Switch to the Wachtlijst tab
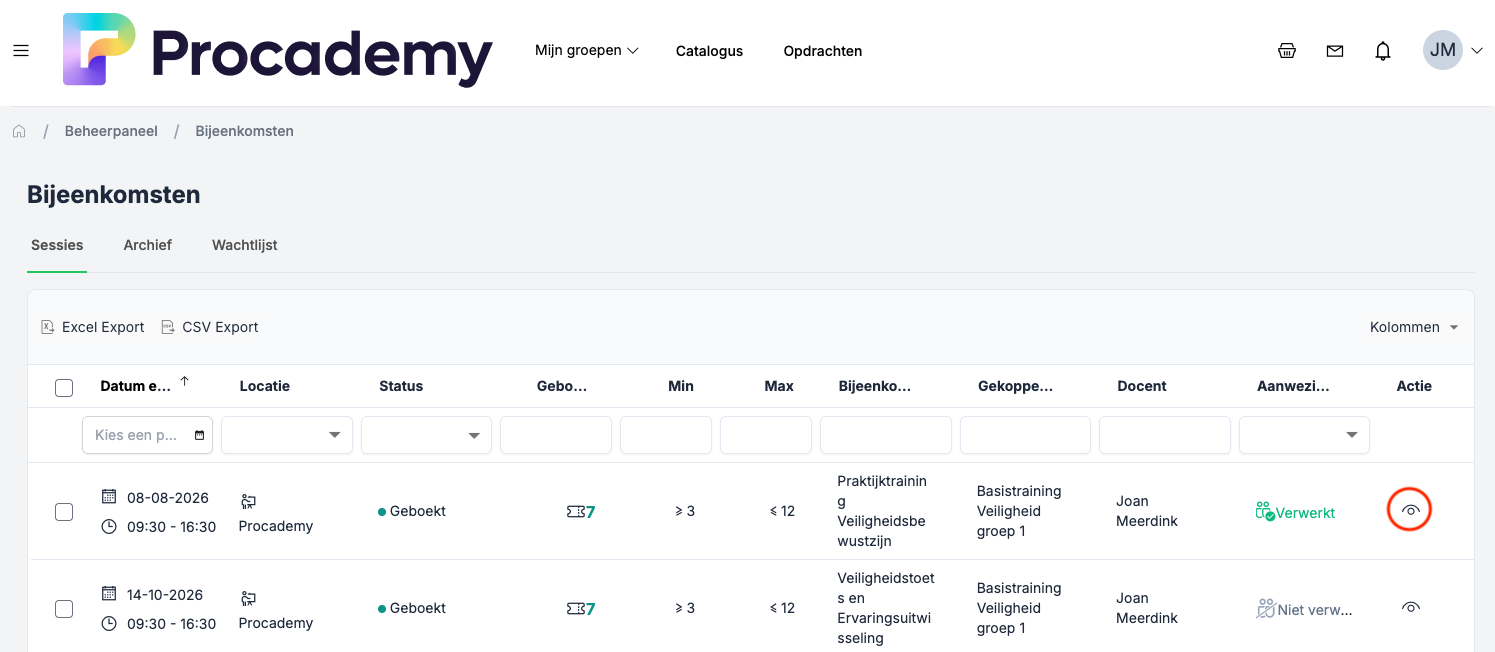Viewport: 1495px width, 652px height. click(244, 245)
